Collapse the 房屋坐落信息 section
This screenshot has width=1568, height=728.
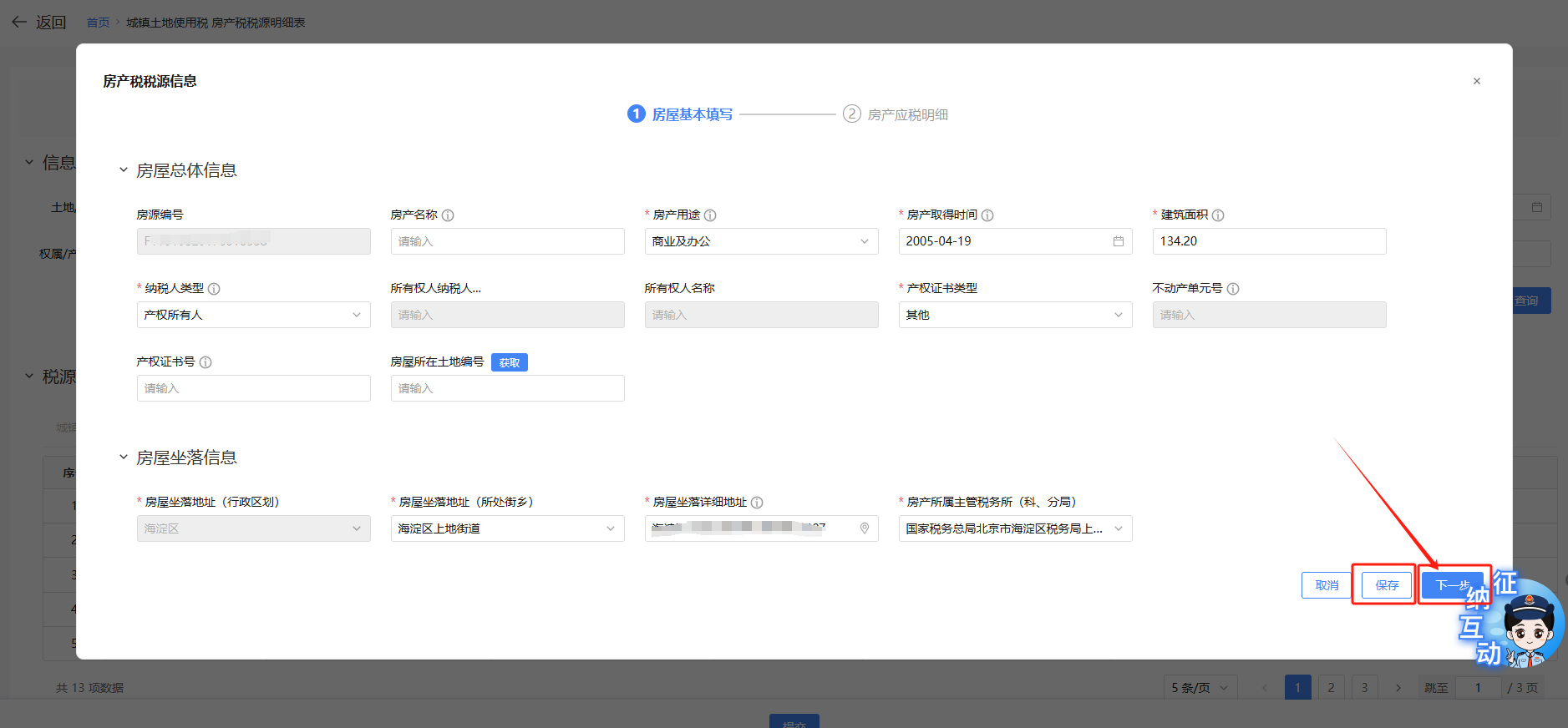click(124, 458)
